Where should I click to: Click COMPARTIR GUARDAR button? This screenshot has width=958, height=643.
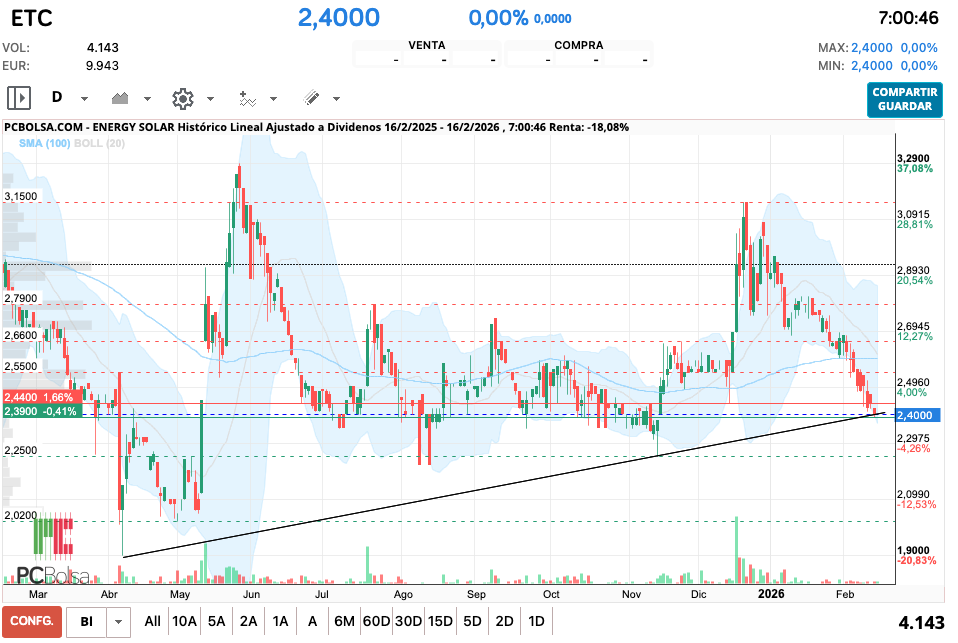905,99
